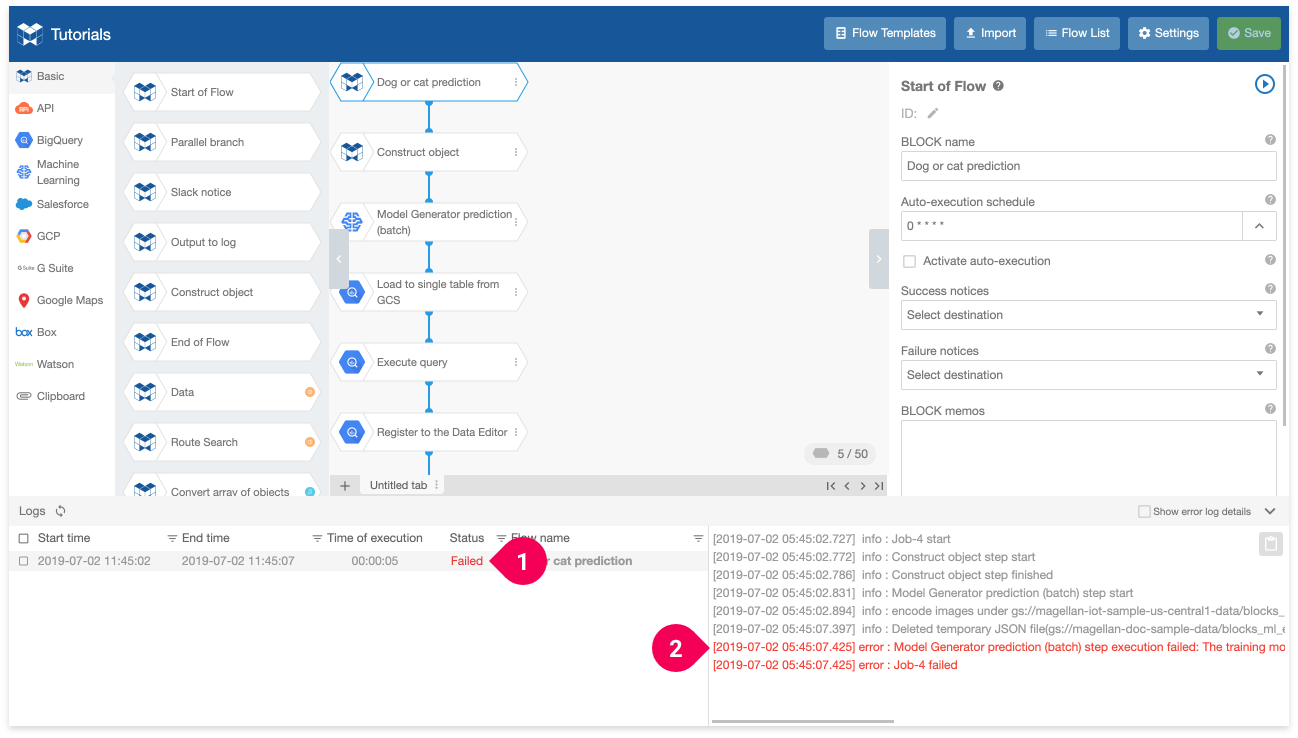Select the BigQuery category

(61, 140)
